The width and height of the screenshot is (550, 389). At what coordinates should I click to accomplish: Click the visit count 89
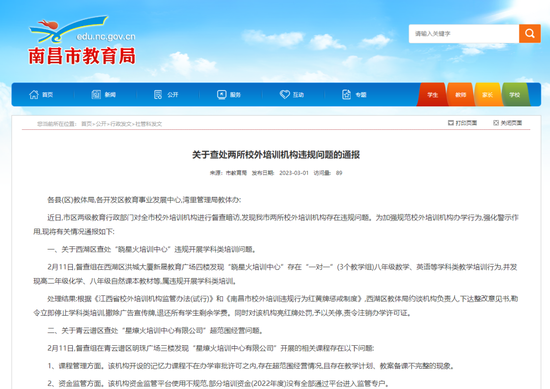(339, 173)
